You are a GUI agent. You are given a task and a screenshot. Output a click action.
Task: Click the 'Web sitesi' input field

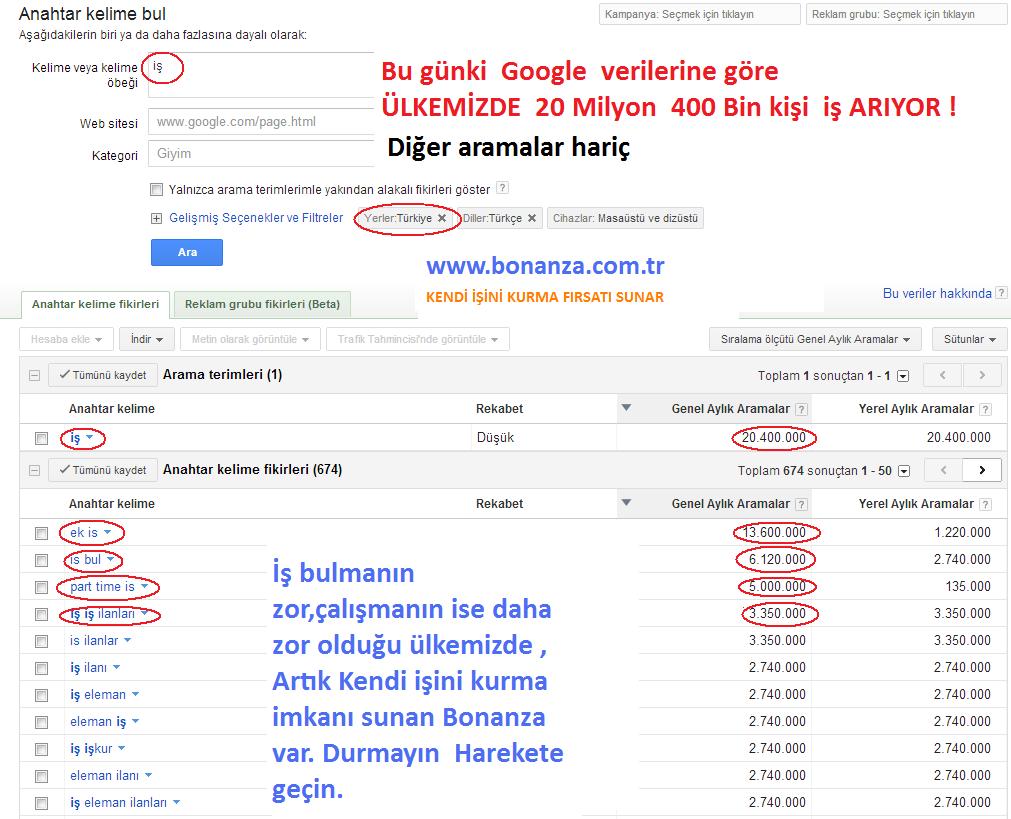pyautogui.click(x=261, y=121)
